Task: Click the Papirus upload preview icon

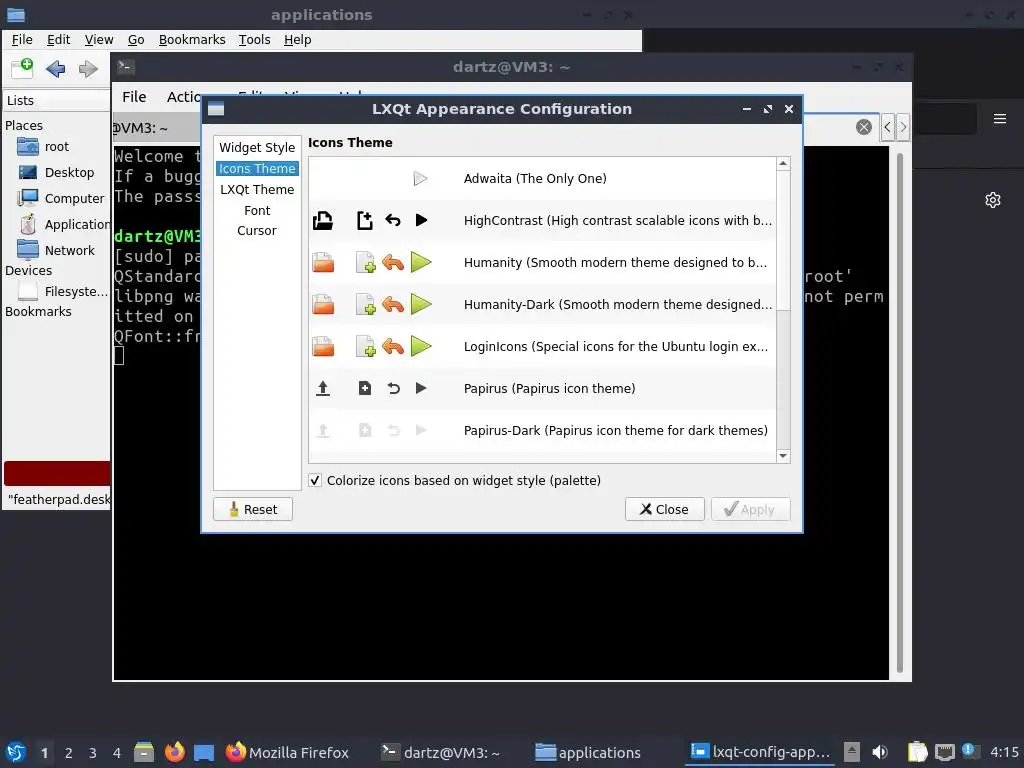Action: coord(323,389)
